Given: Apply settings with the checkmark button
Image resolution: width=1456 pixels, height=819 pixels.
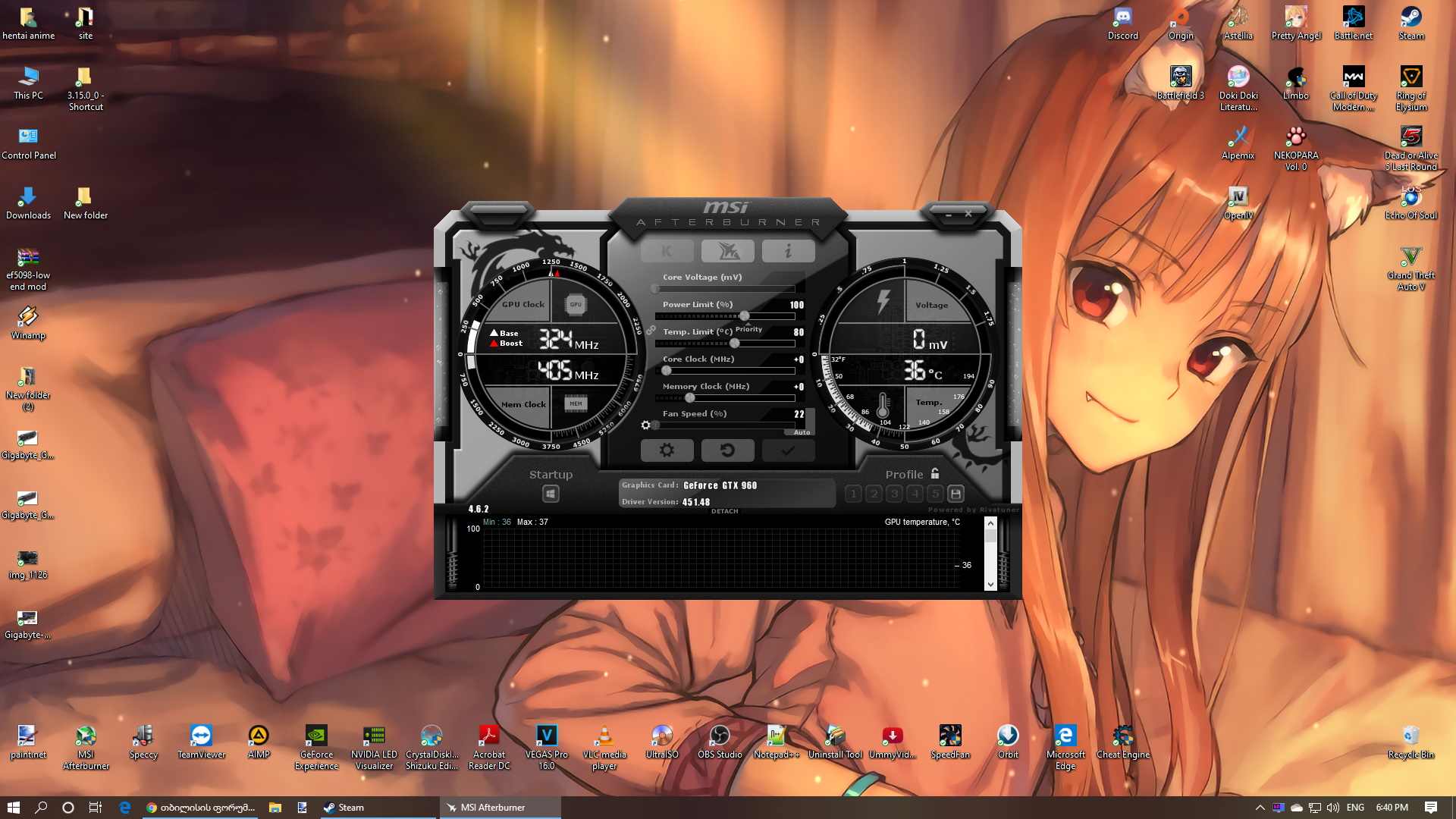Looking at the screenshot, I should (x=788, y=450).
